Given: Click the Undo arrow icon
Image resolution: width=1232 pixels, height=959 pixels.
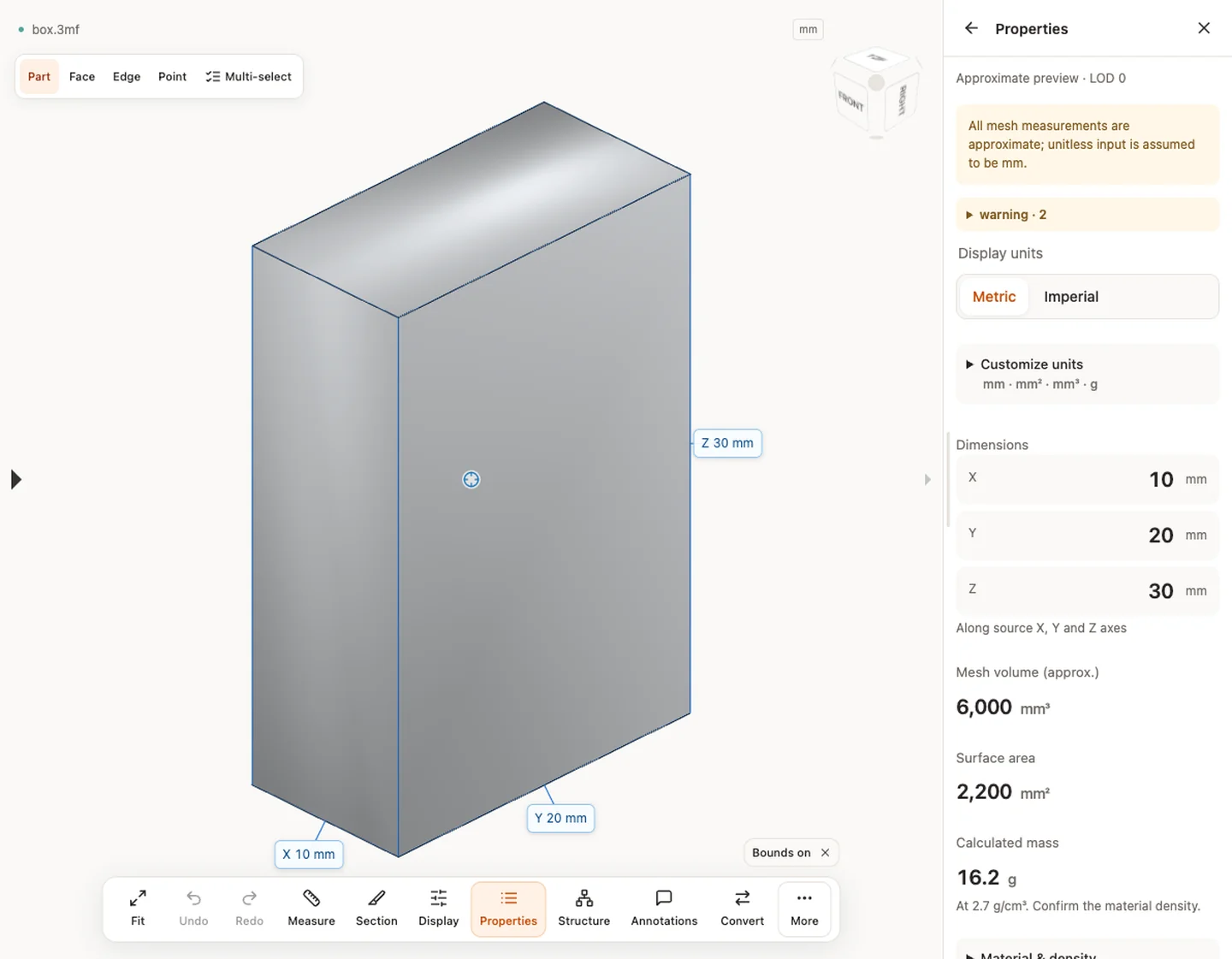Looking at the screenshot, I should (193, 898).
